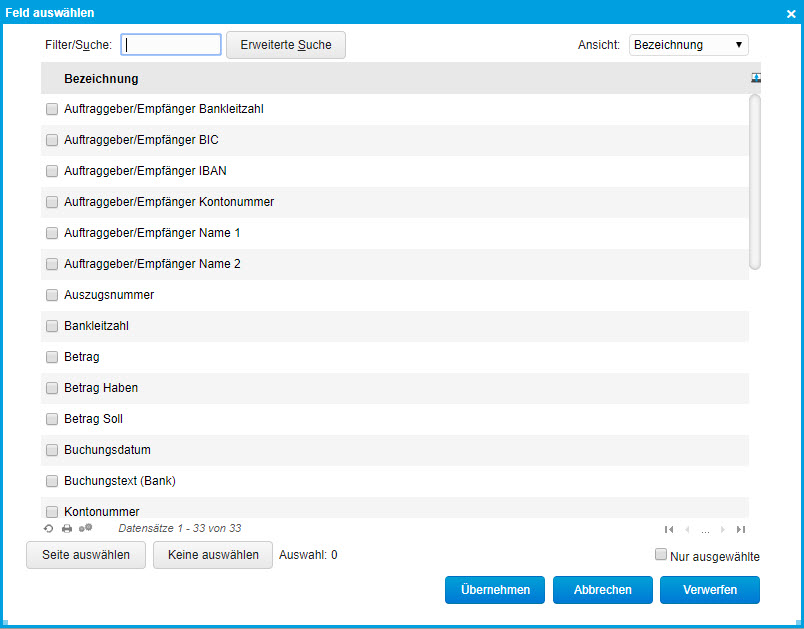This screenshot has width=804, height=629.
Task: Go to the next page arrow
Action: tap(723, 529)
